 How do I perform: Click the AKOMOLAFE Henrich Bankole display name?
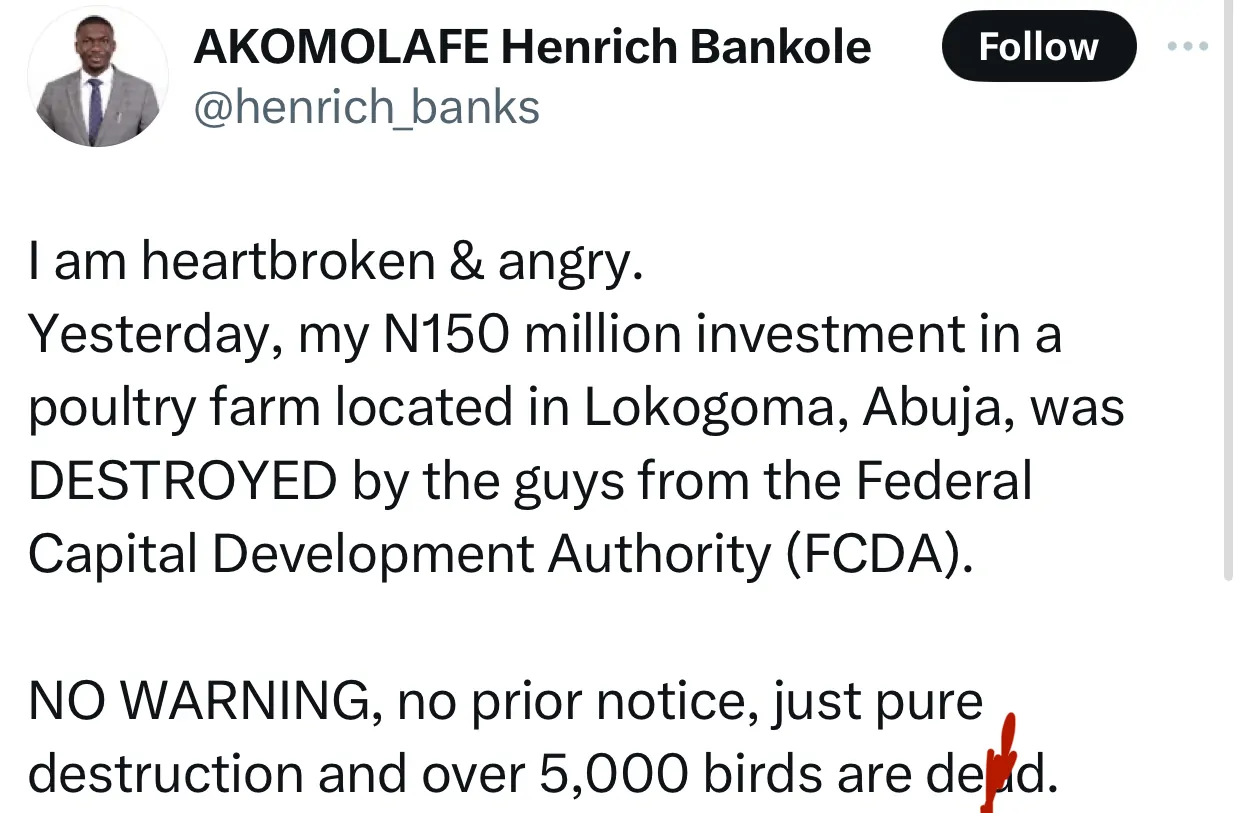(x=532, y=46)
